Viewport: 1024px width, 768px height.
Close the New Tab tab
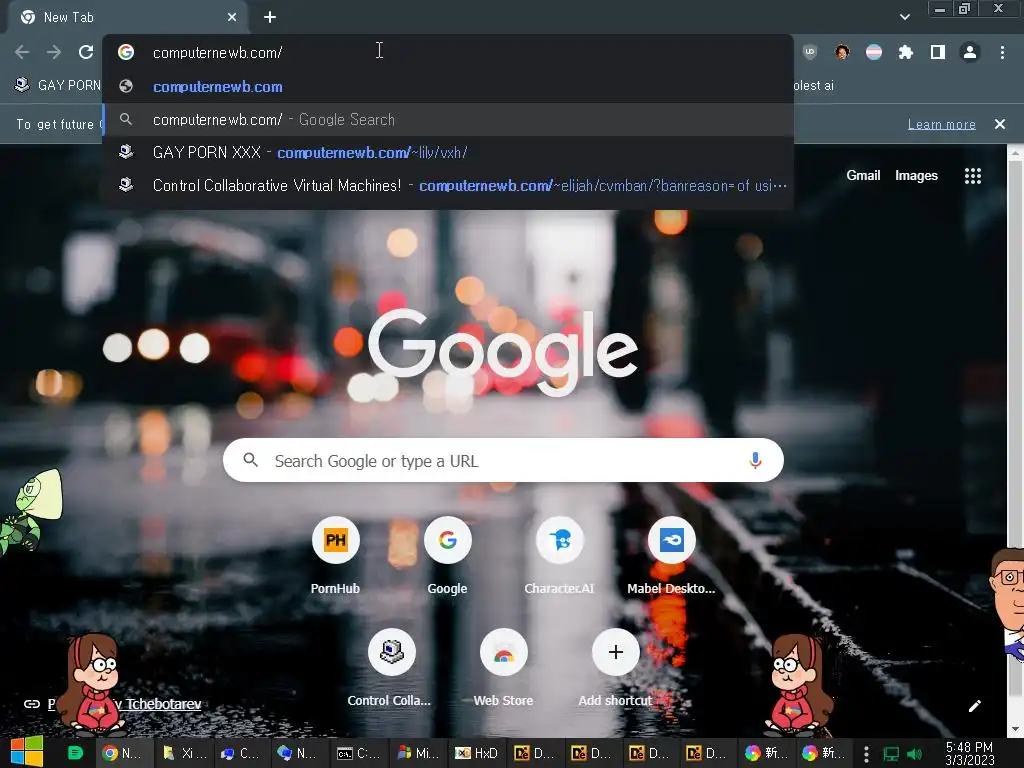tap(232, 18)
